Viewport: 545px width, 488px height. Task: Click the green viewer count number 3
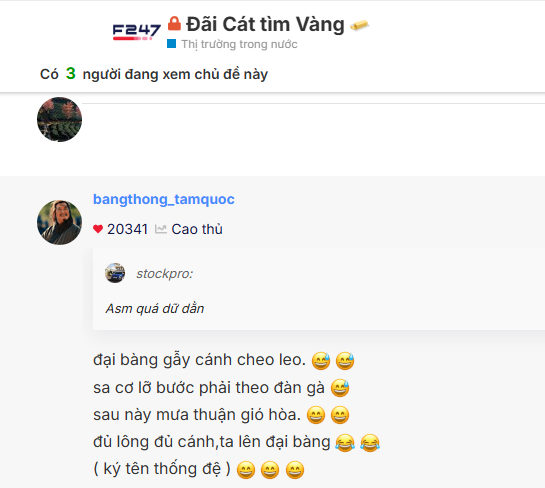[x=71, y=73]
